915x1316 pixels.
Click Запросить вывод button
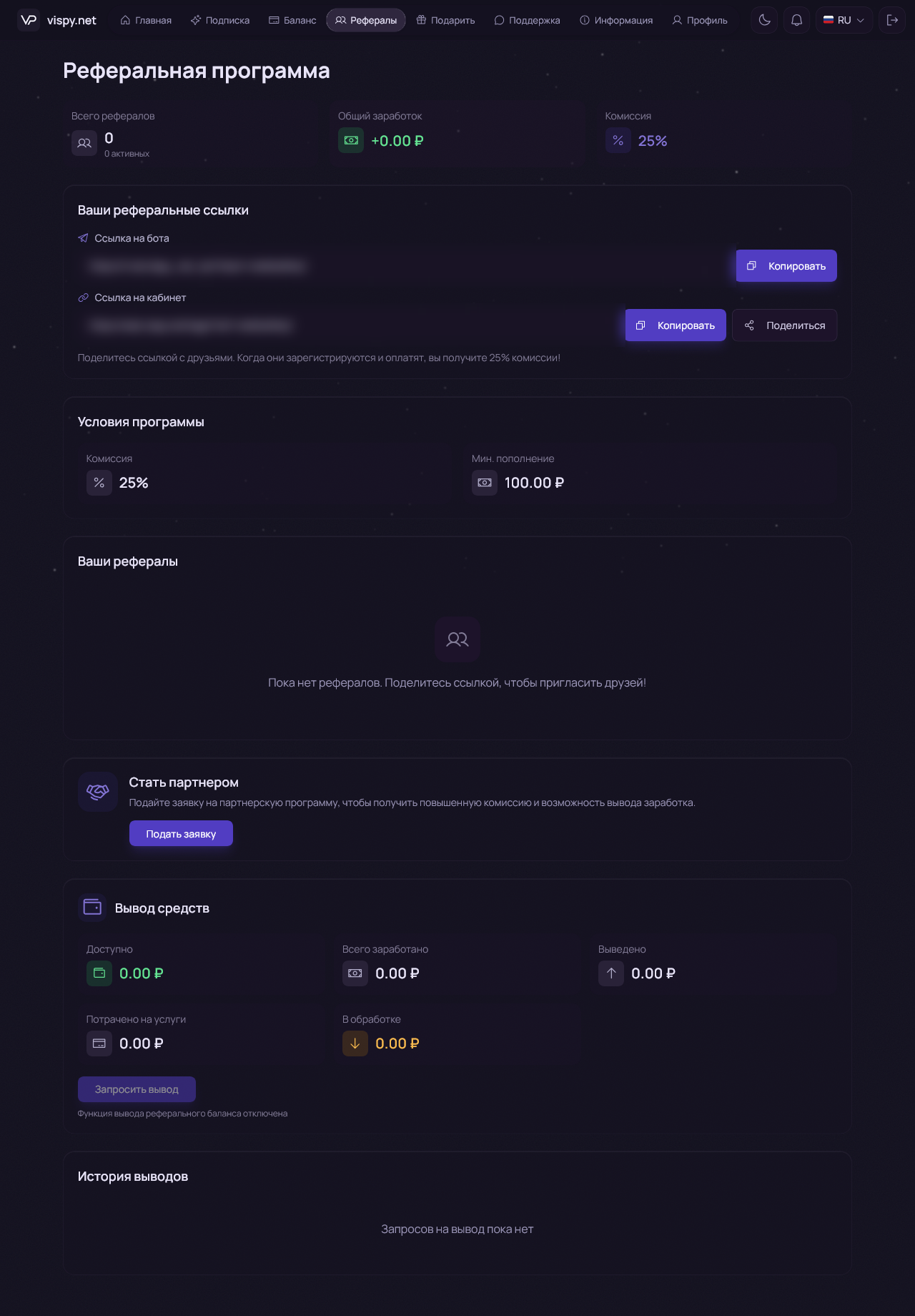pos(137,1089)
